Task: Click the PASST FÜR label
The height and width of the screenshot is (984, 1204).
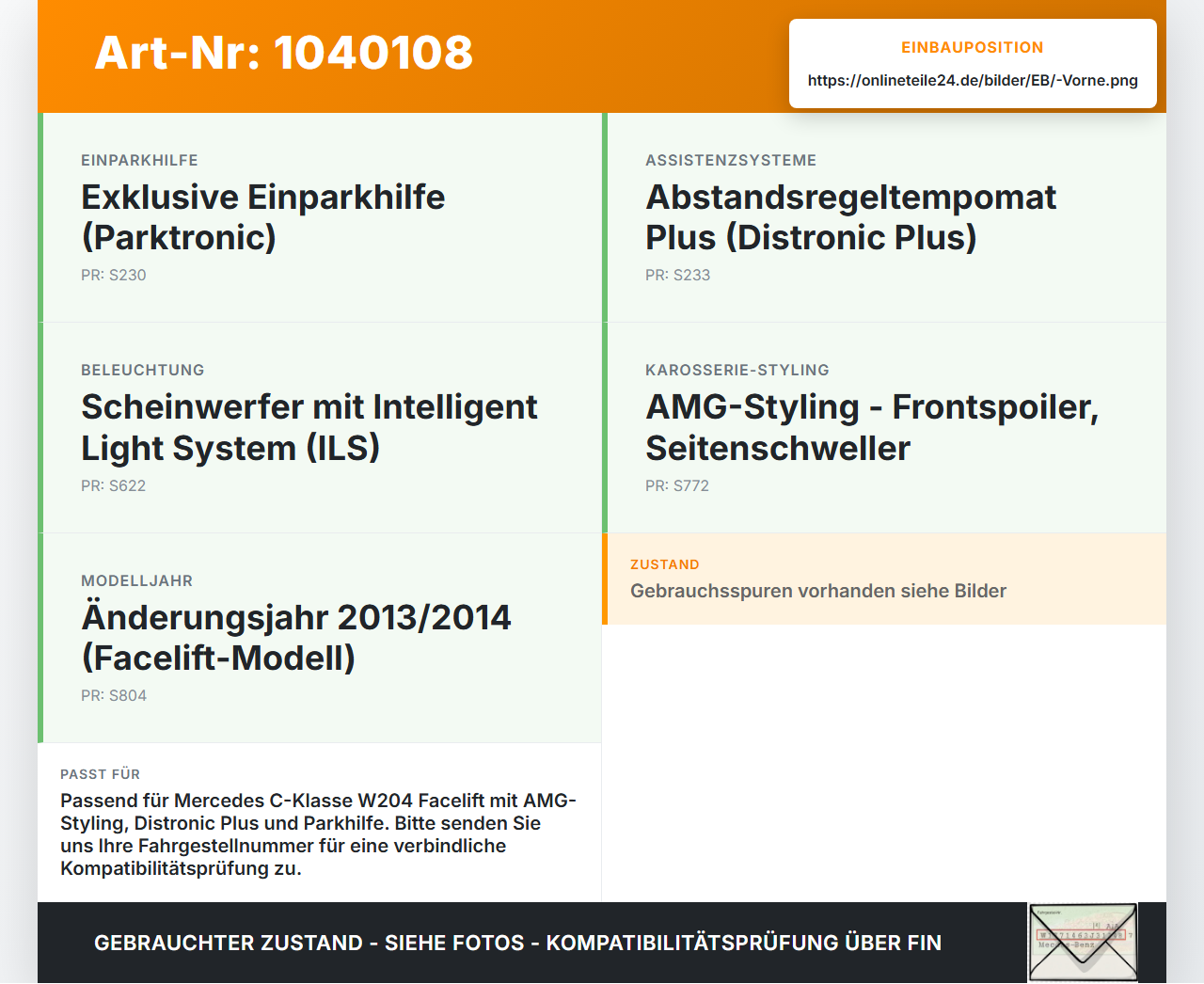Action: (101, 774)
